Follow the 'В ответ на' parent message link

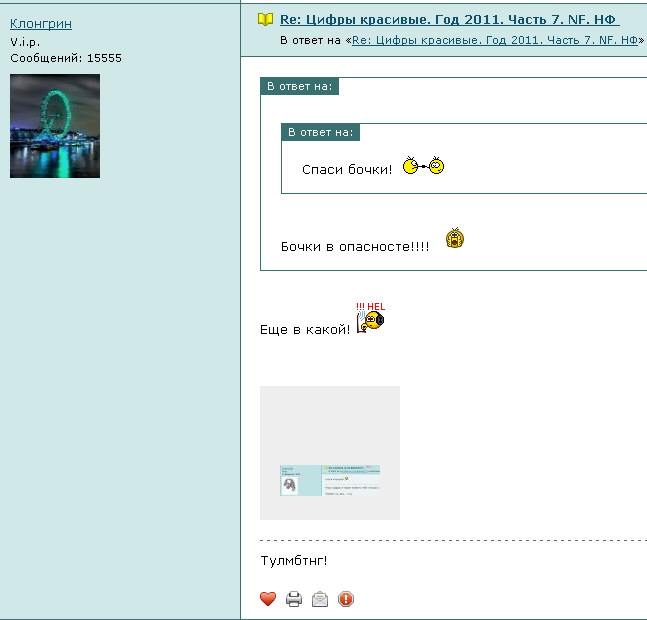click(x=495, y=40)
